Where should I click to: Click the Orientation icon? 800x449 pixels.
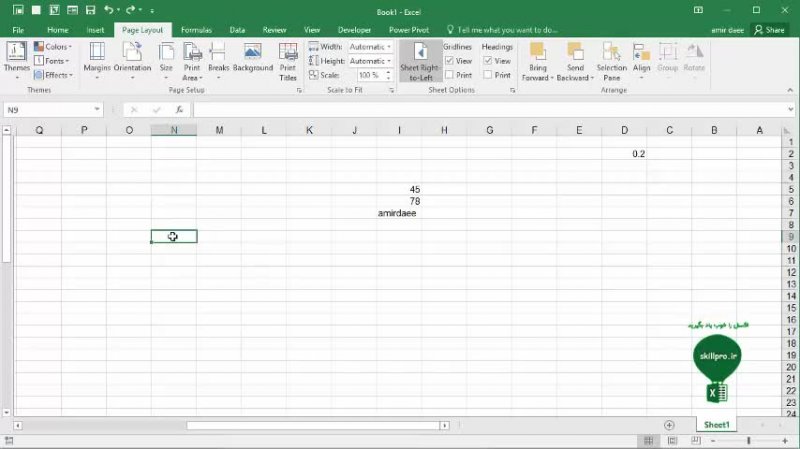[x=132, y=58]
